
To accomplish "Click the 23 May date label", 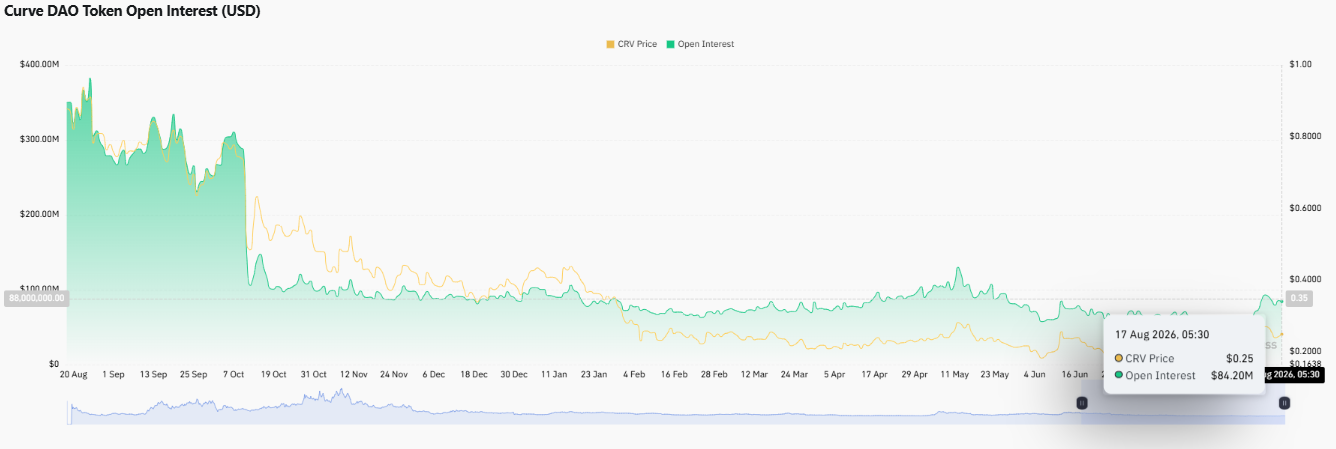I will 994,374.
